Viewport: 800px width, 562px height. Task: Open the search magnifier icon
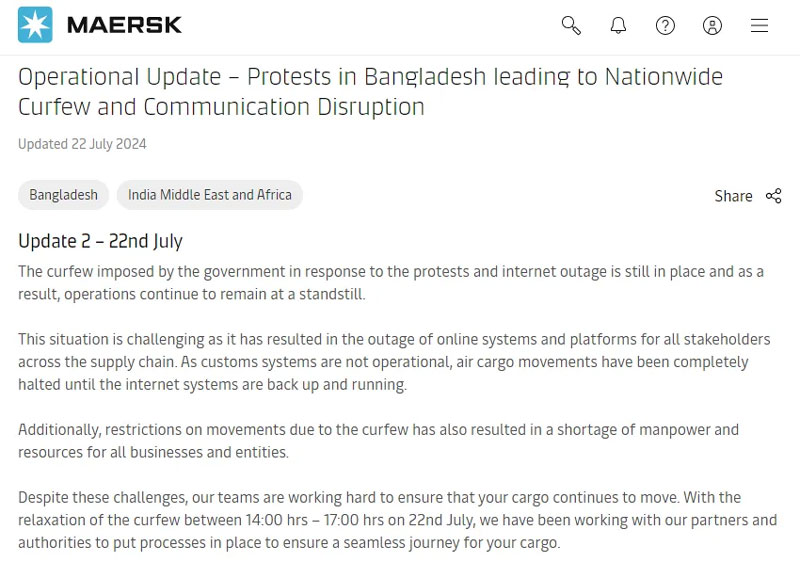pos(571,26)
